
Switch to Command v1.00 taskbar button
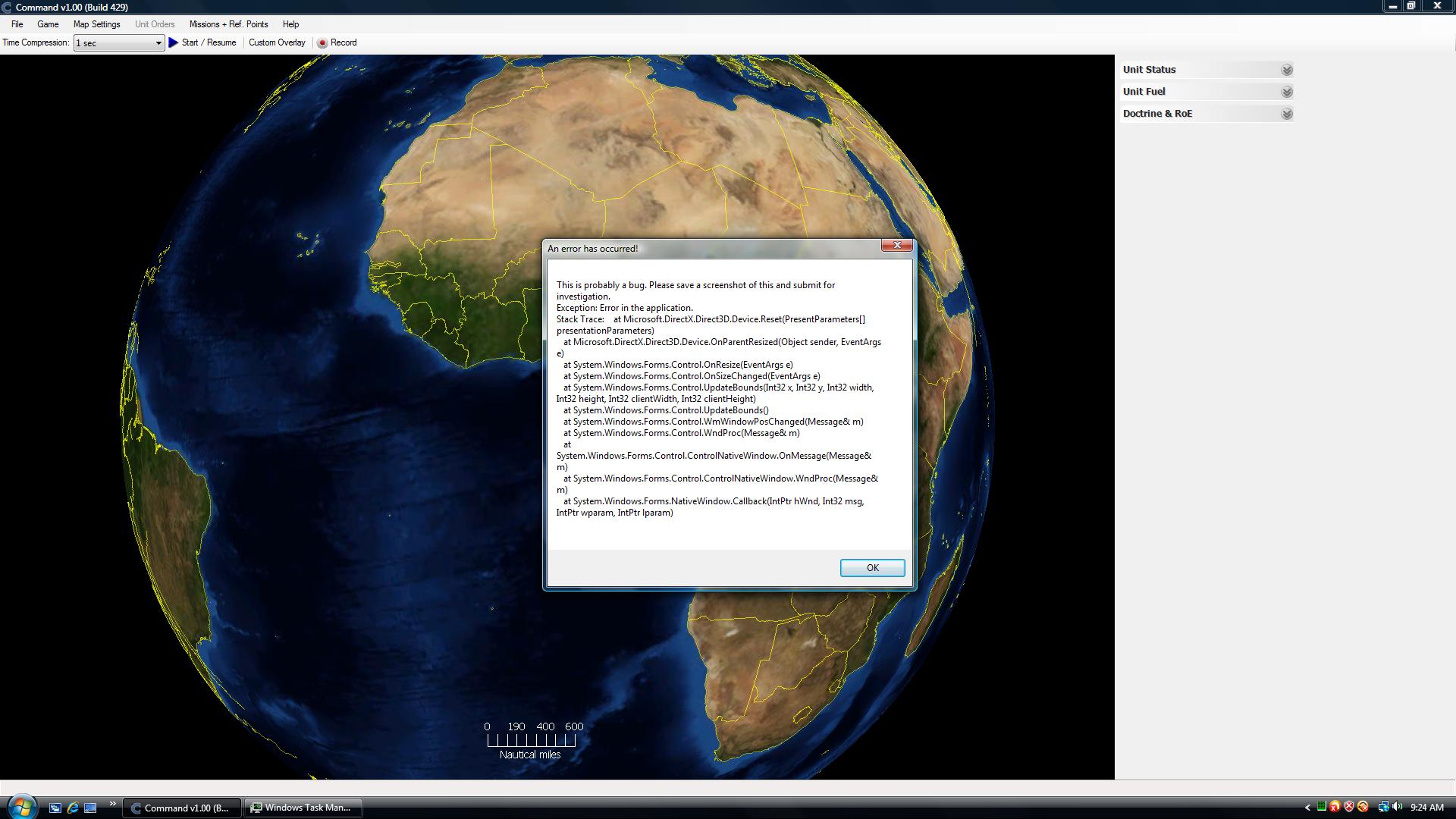(182, 808)
